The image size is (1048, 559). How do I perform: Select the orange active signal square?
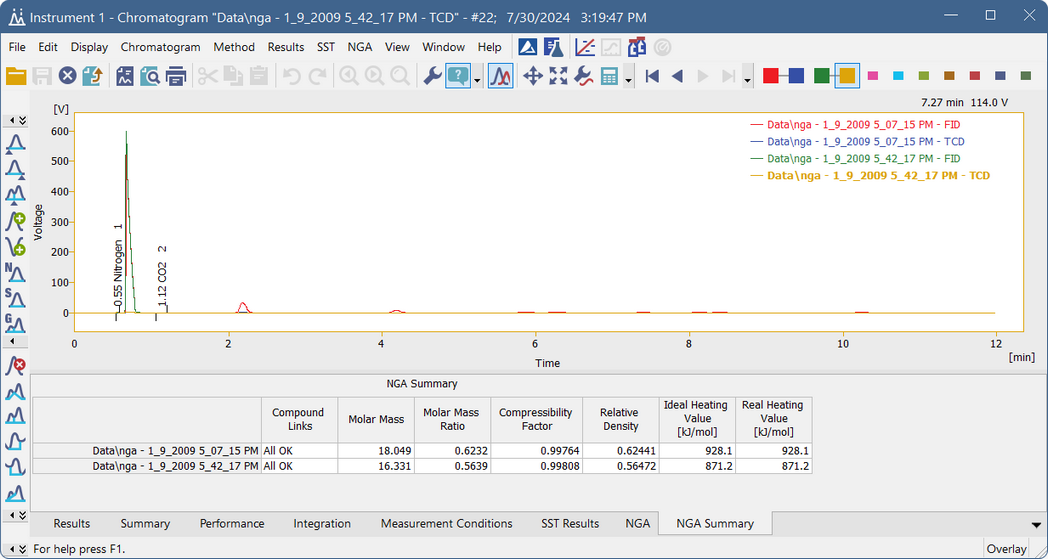coord(847,76)
